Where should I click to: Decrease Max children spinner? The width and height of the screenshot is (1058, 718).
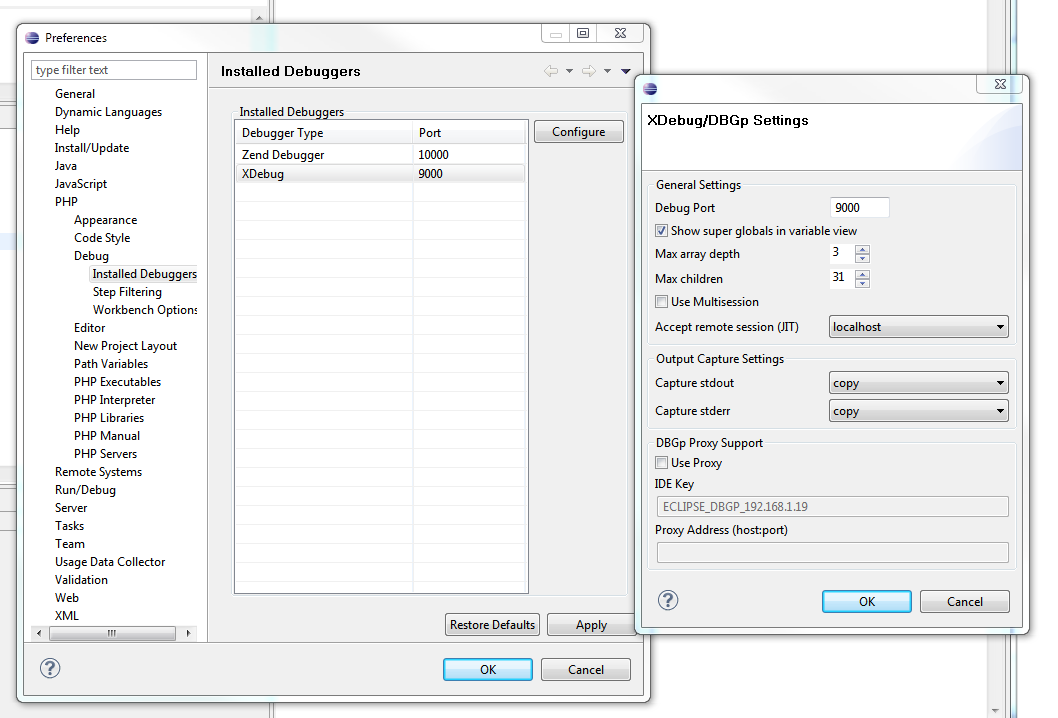(862, 283)
